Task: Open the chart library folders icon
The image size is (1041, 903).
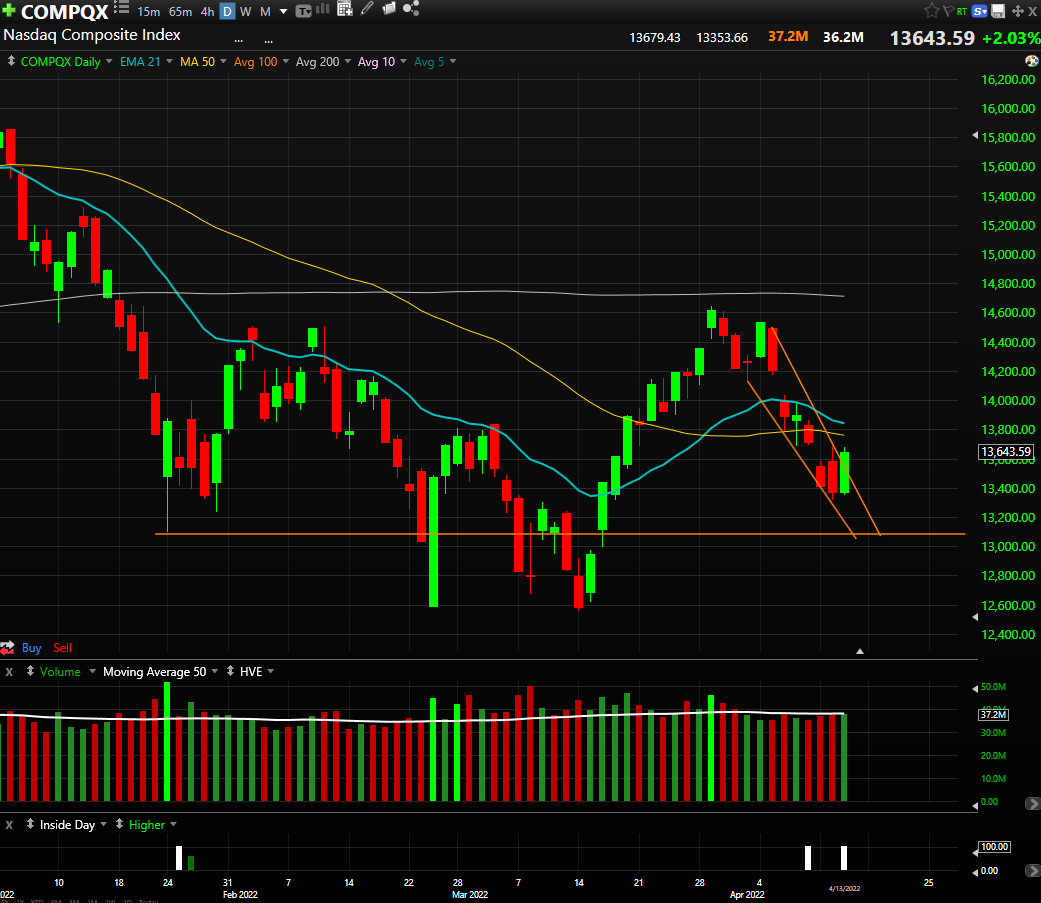Action: (x=389, y=9)
